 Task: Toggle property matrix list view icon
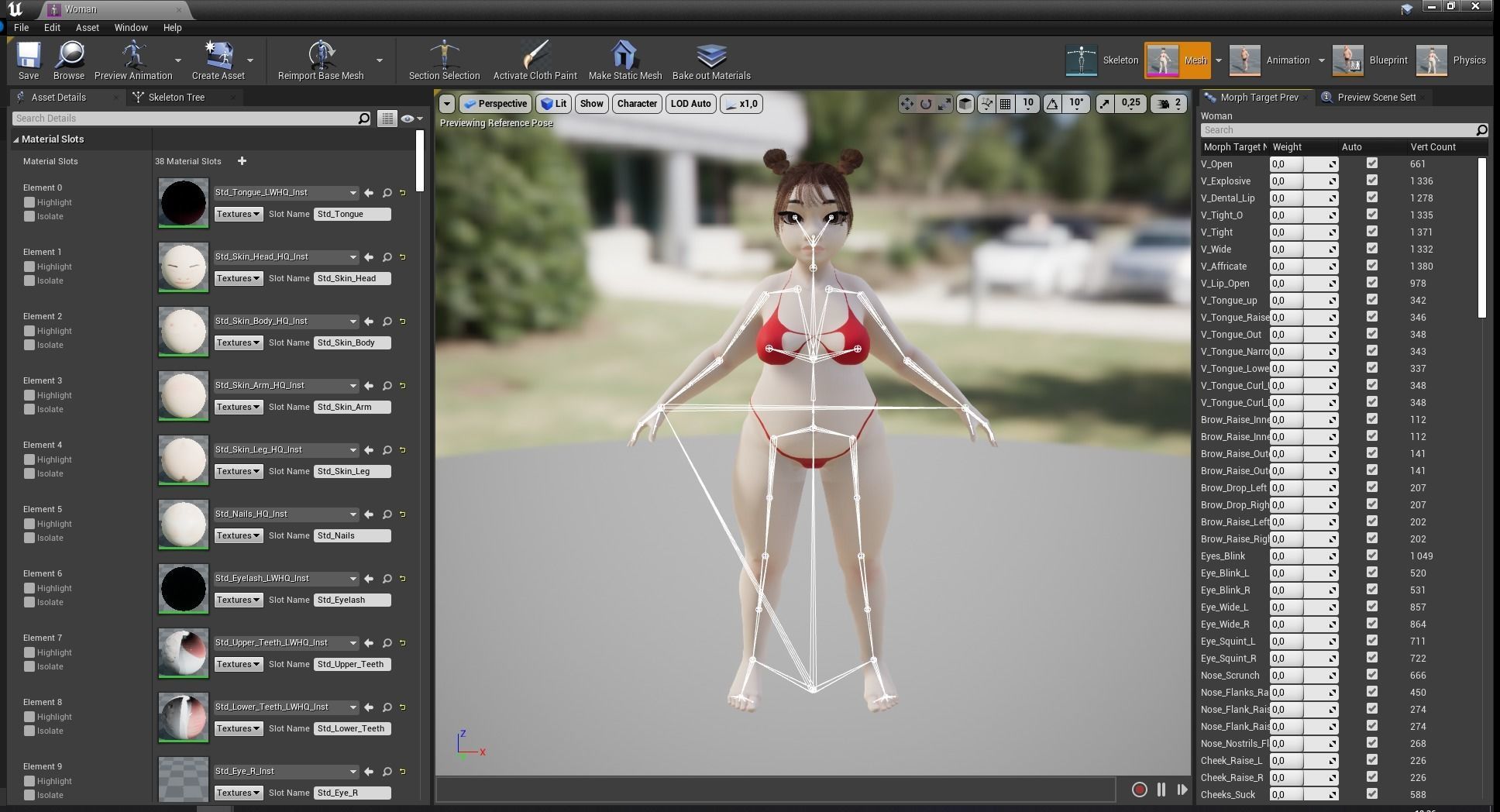[387, 119]
